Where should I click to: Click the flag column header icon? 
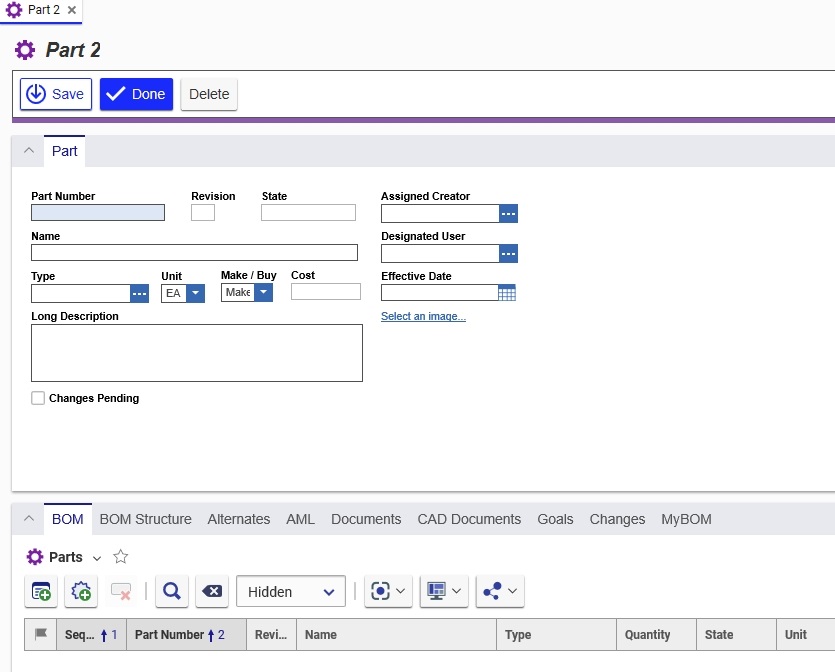click(41, 634)
